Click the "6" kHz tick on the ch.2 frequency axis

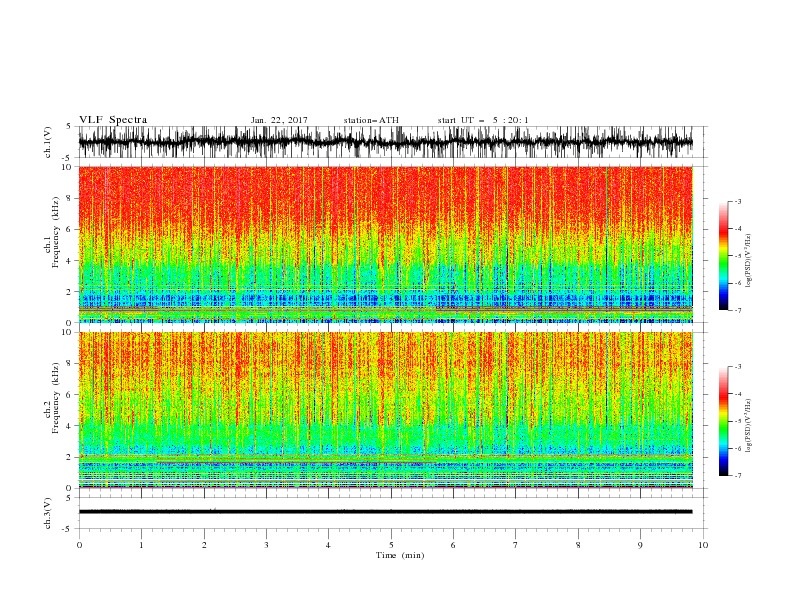(x=71, y=395)
